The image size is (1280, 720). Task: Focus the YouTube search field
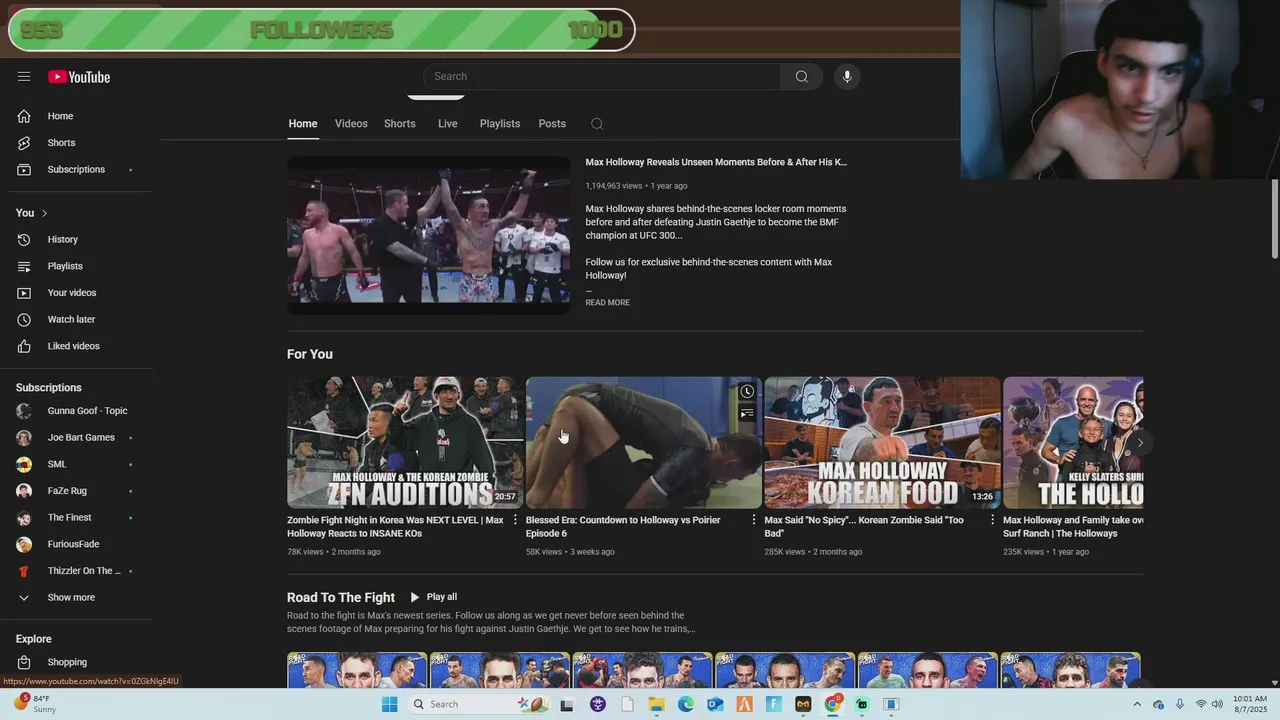[x=603, y=77]
